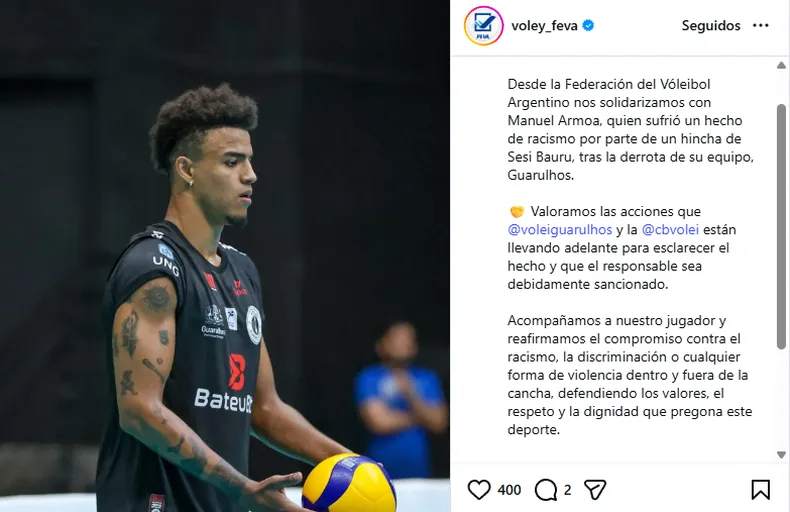Click the yellow and blue volleyball
Viewport: 790px width, 512px height.
pos(349,483)
